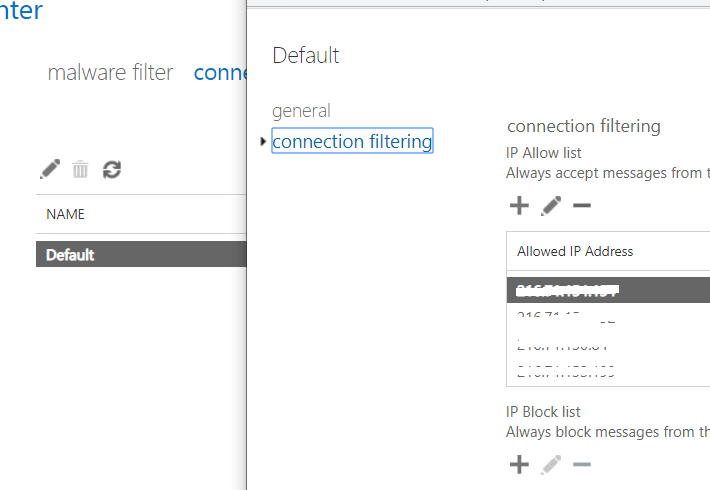
Task: Select the Default policy row
Action: [x=140, y=255]
